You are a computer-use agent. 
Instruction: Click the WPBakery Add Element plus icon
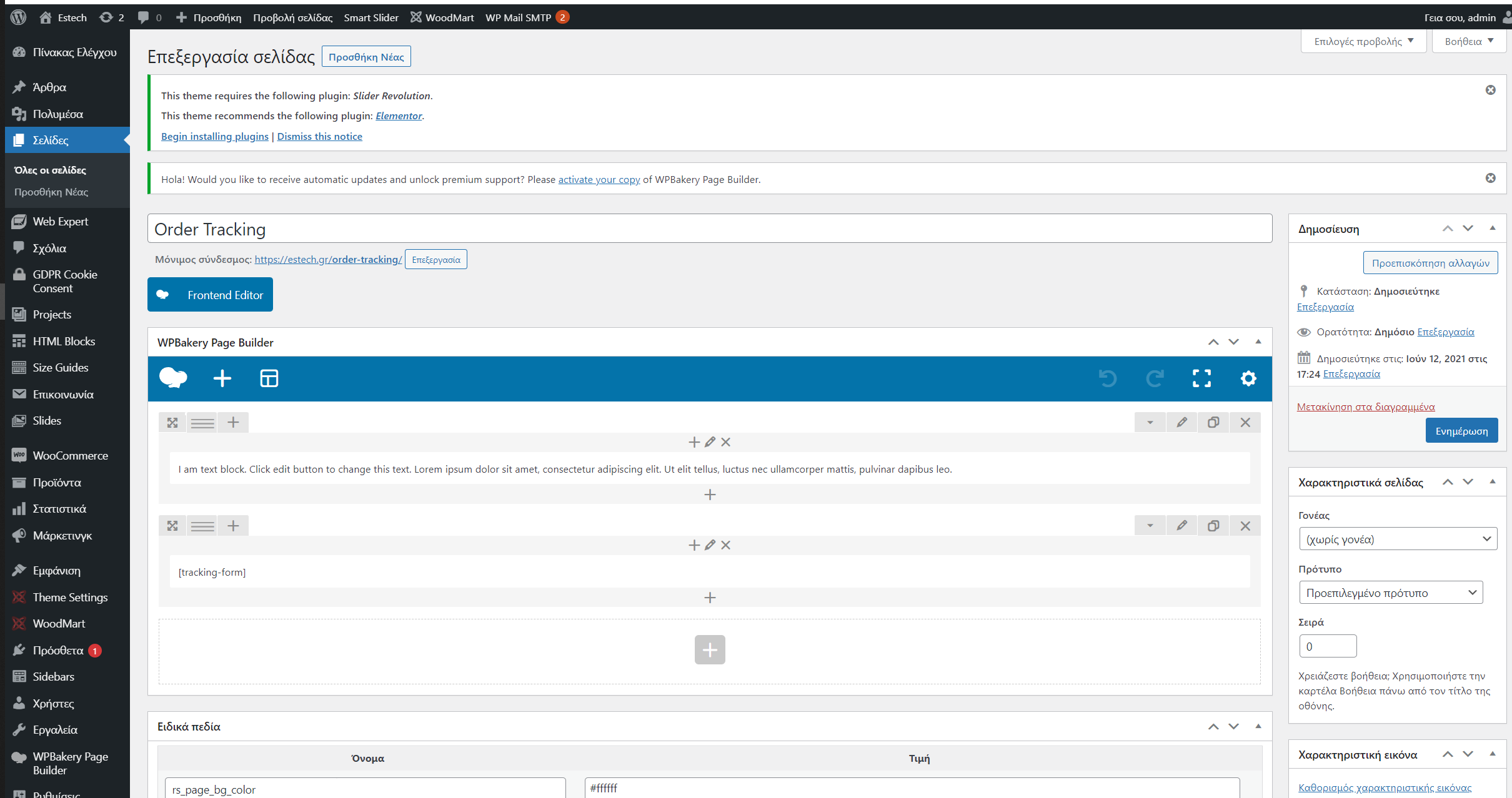click(222, 378)
